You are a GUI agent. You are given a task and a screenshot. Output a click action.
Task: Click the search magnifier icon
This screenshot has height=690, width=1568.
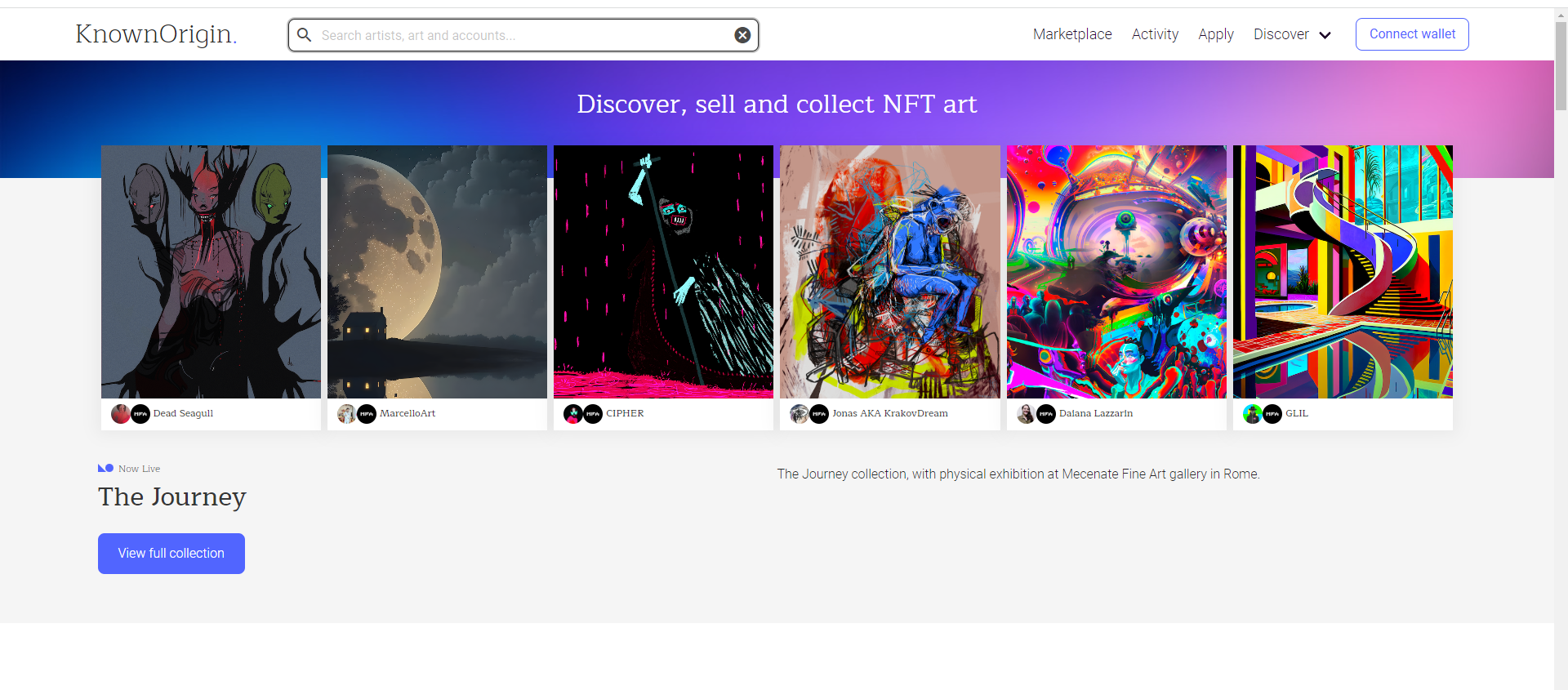coord(304,35)
